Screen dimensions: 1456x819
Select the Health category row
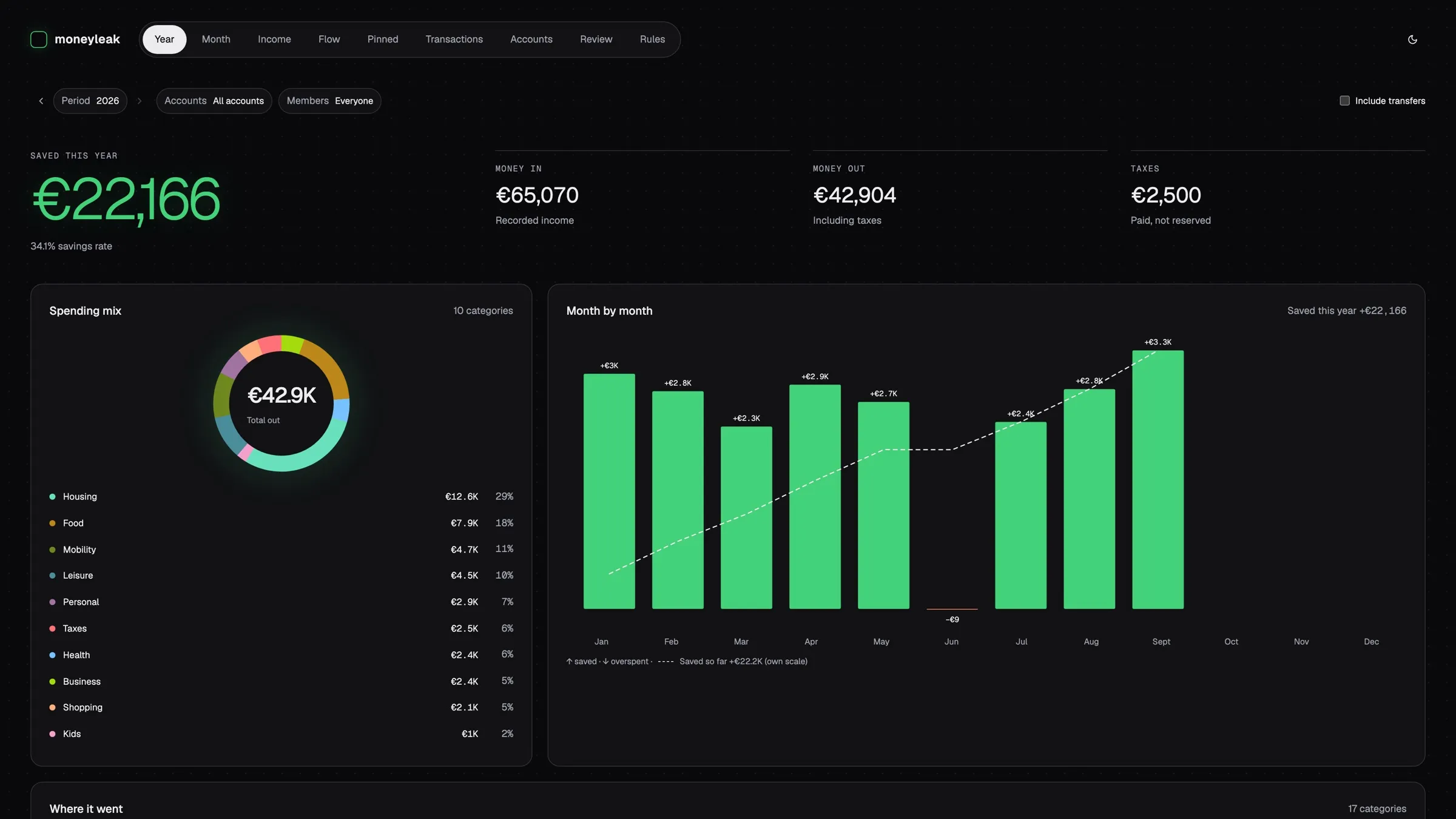pyautogui.click(x=281, y=655)
